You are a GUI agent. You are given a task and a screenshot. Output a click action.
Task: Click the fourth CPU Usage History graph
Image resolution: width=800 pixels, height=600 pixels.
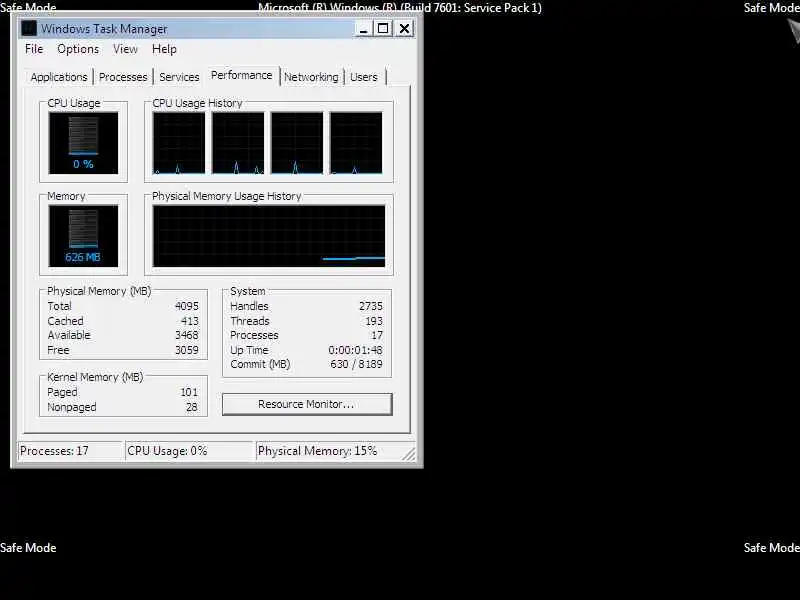tap(356, 143)
